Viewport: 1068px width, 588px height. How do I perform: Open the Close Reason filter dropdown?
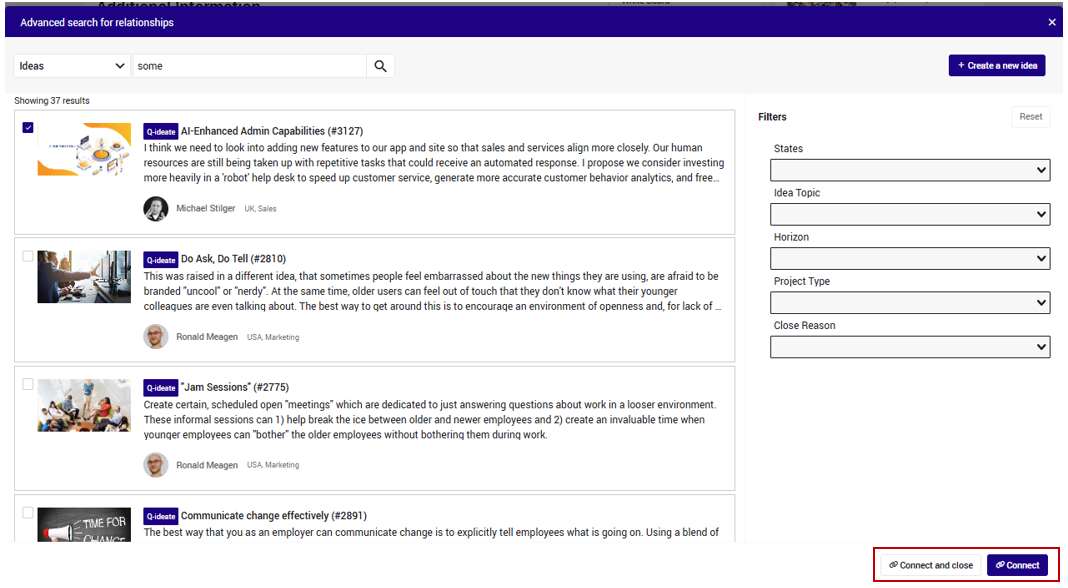910,347
